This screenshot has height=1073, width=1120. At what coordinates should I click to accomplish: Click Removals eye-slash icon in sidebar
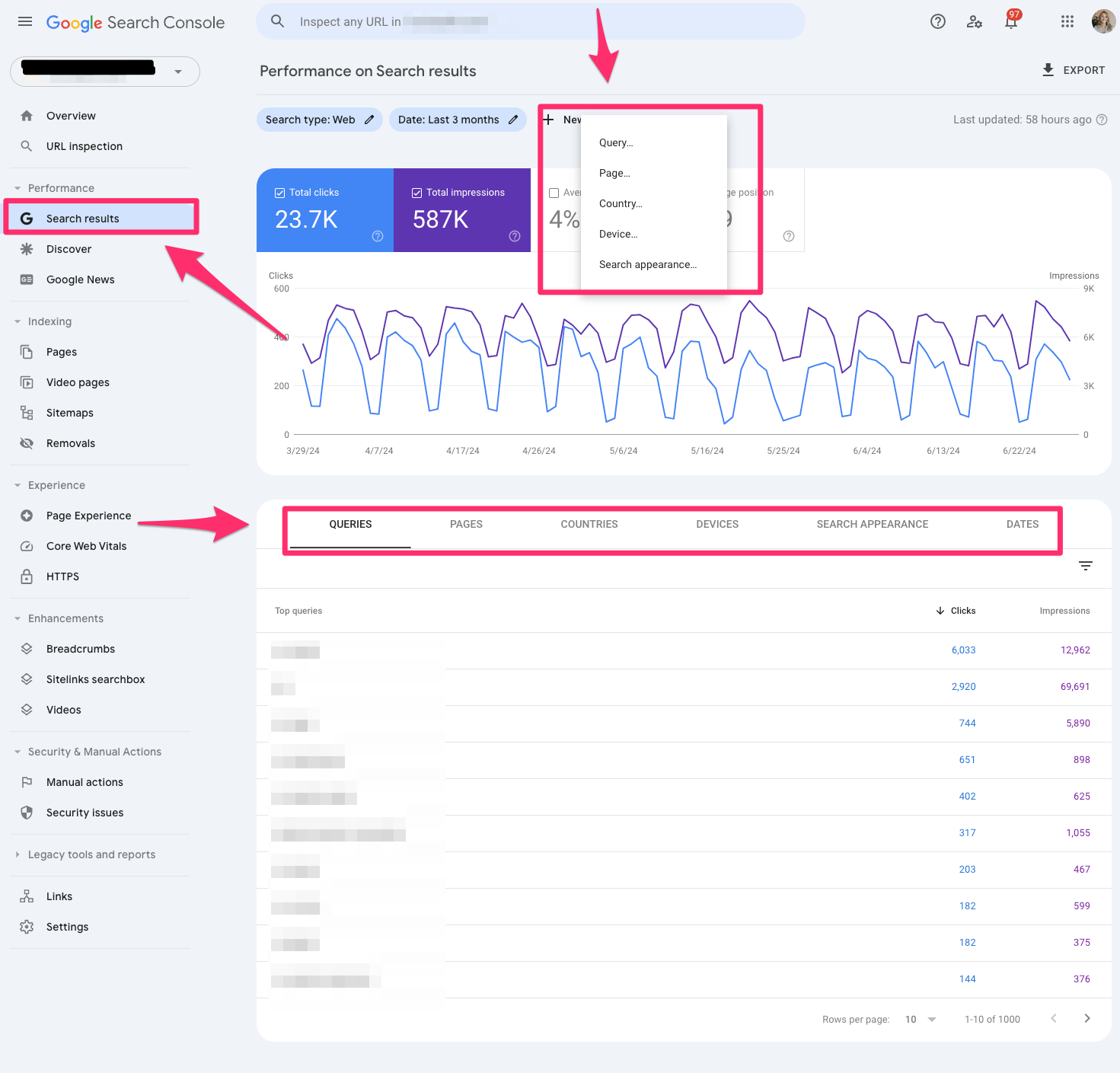[x=27, y=443]
